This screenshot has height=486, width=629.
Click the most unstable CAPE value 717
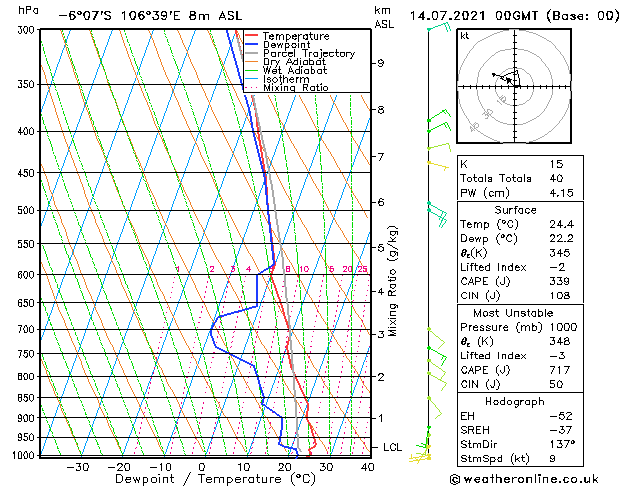coord(560,370)
